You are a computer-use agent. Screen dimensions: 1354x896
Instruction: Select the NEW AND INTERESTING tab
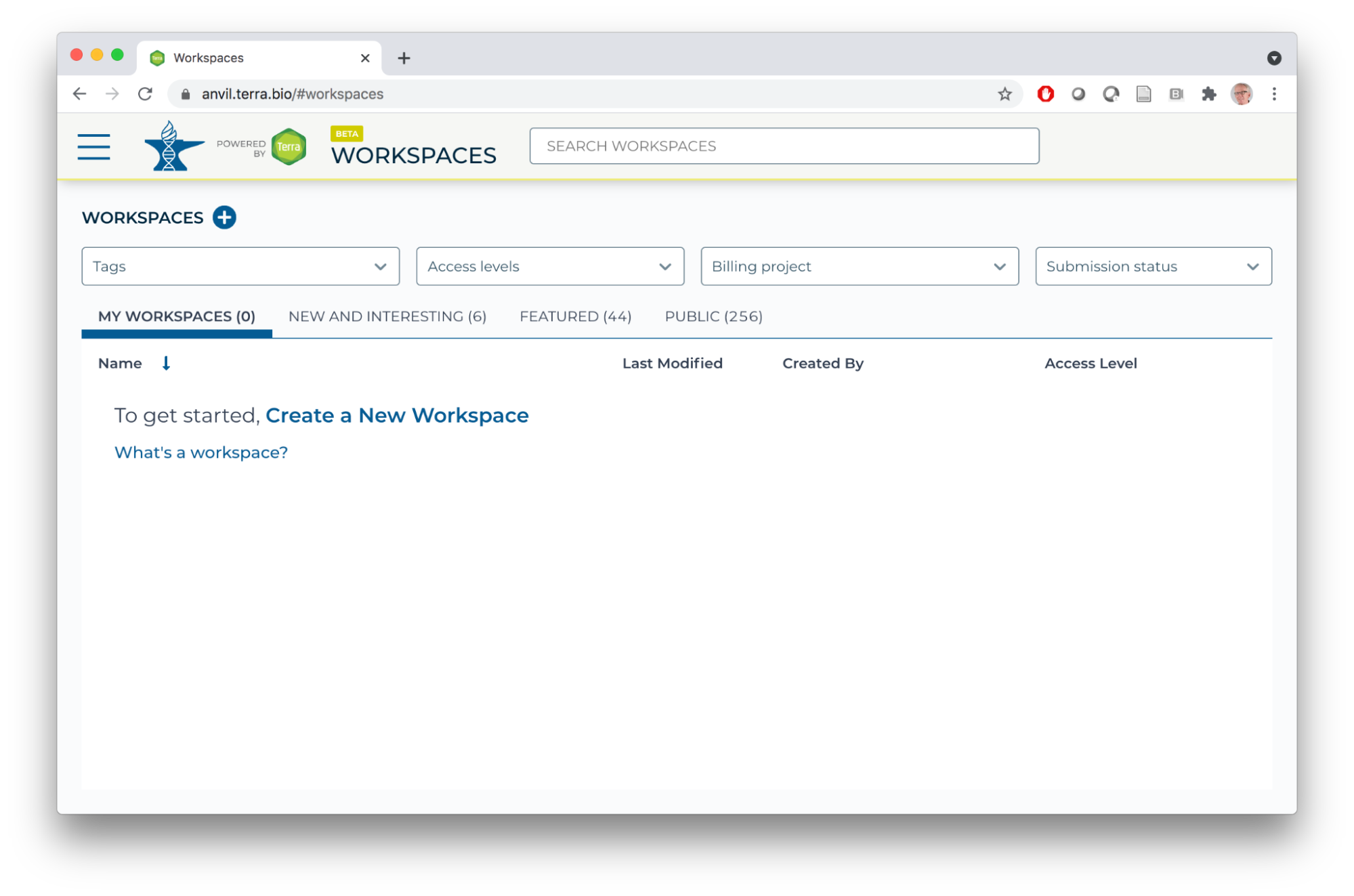point(388,317)
